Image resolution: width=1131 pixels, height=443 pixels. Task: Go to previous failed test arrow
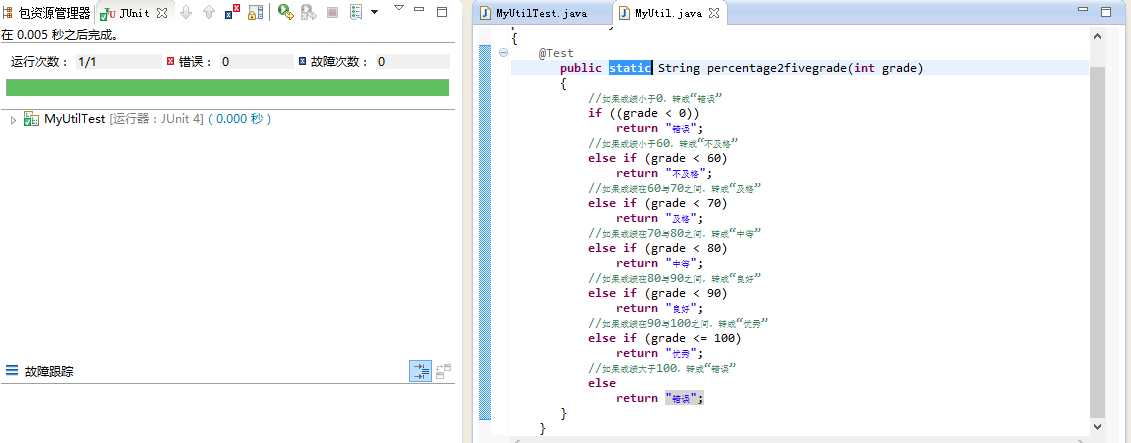tap(208, 12)
